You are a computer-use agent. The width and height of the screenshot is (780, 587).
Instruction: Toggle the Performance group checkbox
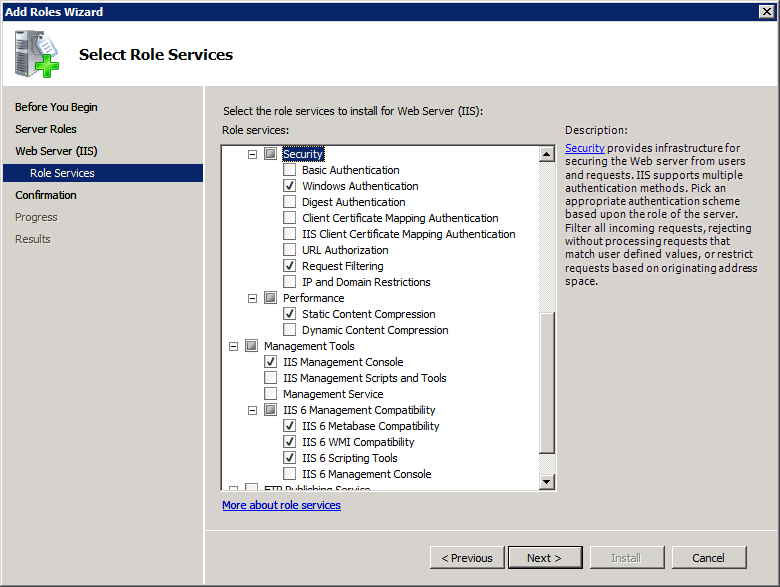271,298
